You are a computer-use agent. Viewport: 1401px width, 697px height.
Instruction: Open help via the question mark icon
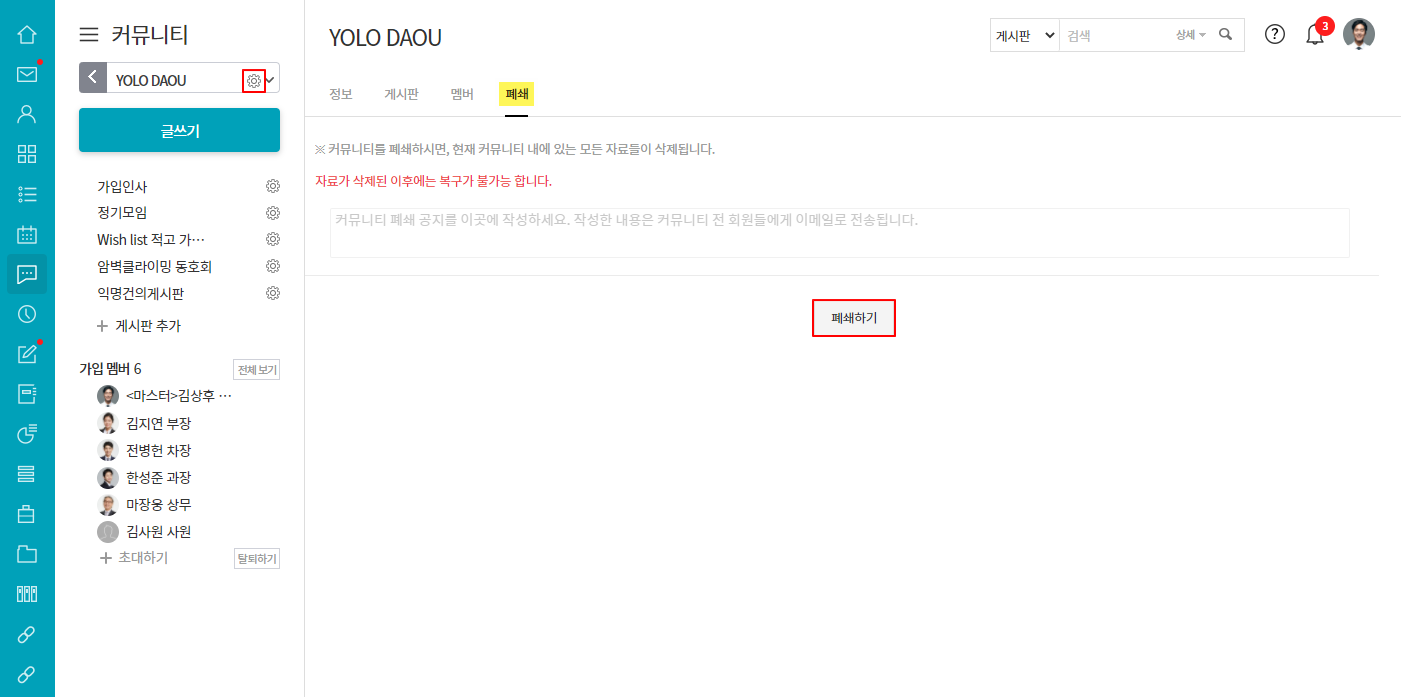point(1275,34)
